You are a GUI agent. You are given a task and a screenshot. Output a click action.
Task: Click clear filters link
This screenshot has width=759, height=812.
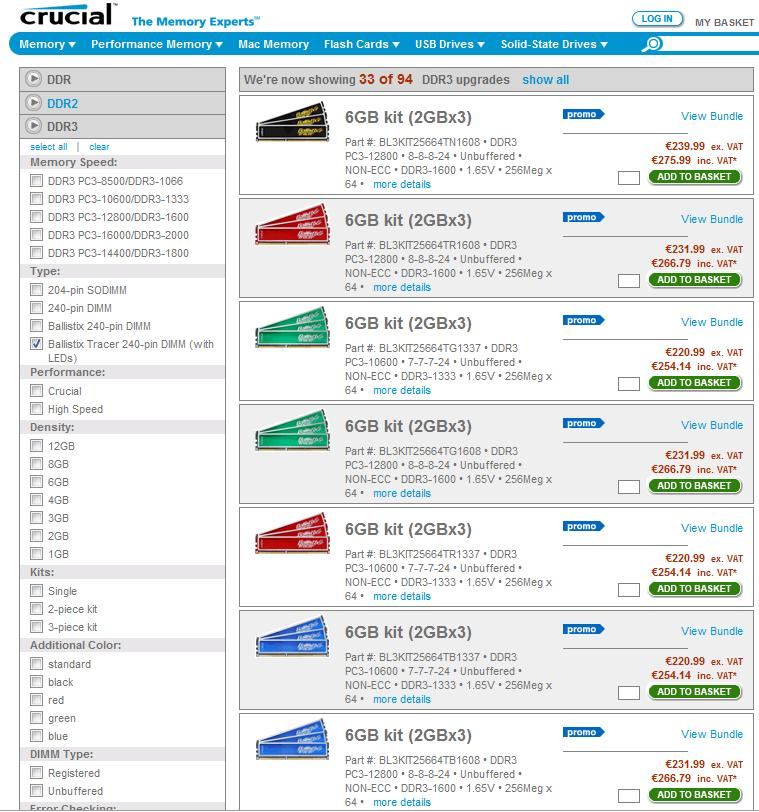pos(99,147)
